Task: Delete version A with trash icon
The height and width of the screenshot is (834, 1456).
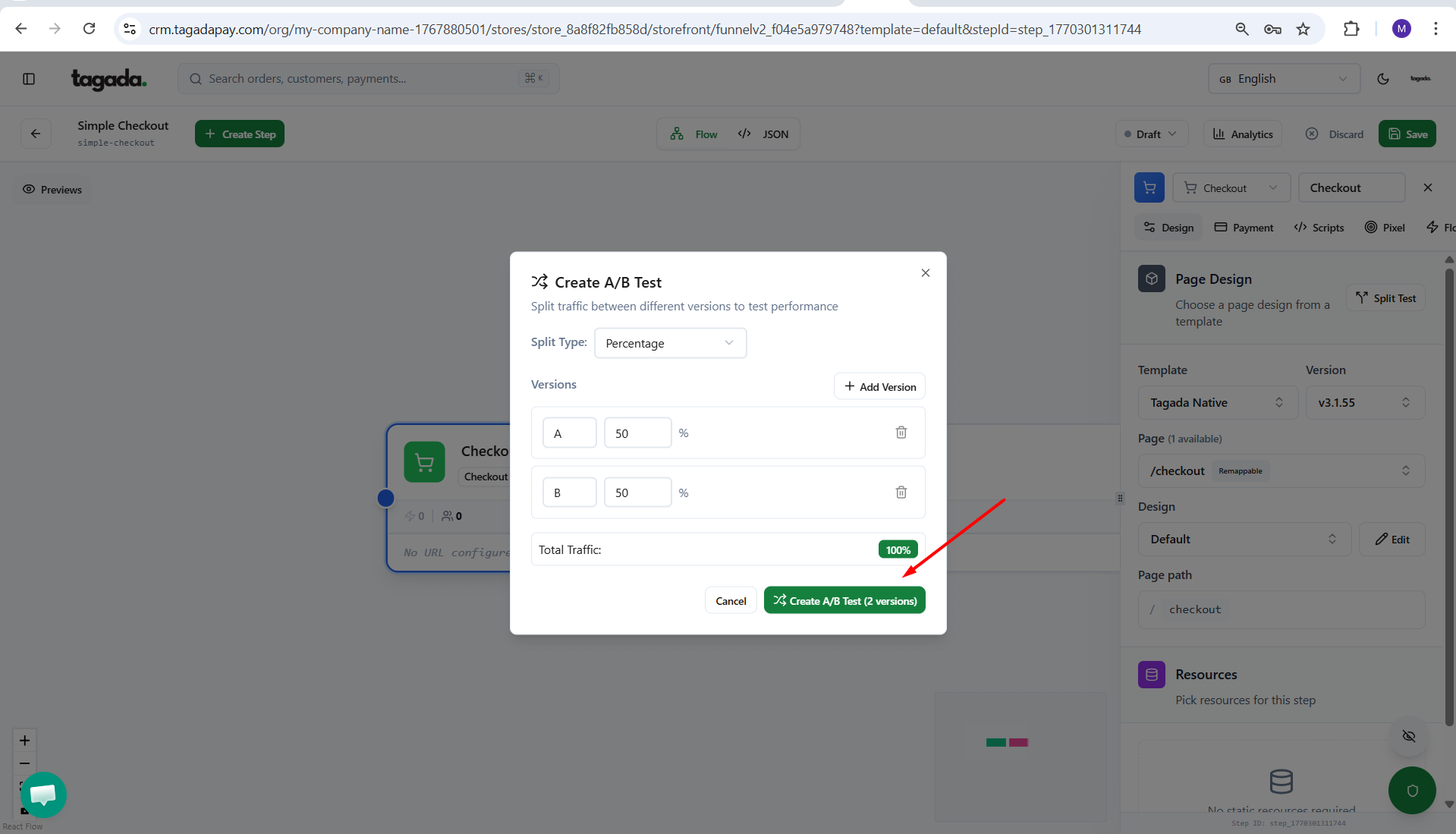Action: click(901, 433)
